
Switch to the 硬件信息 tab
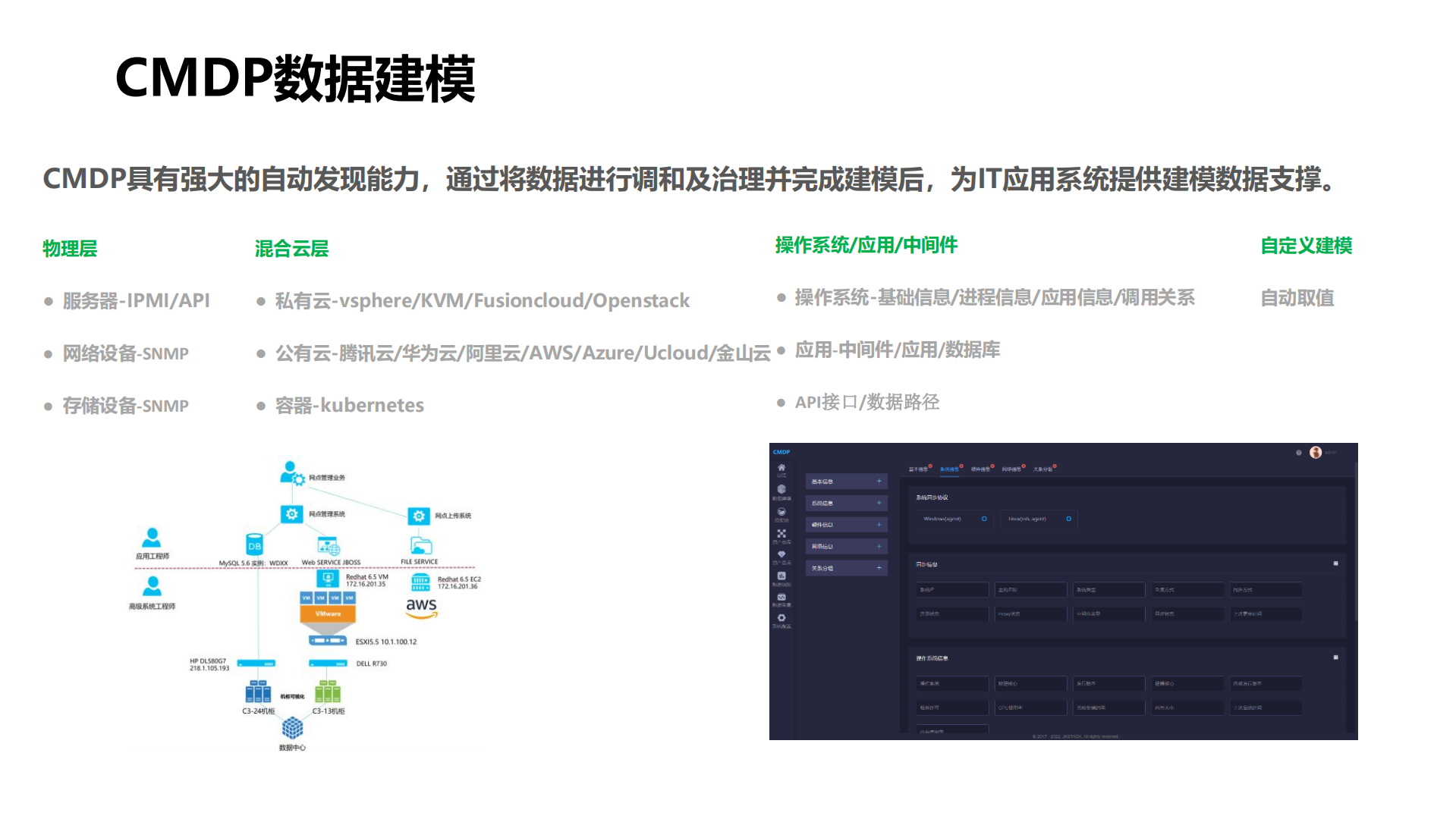coord(980,469)
